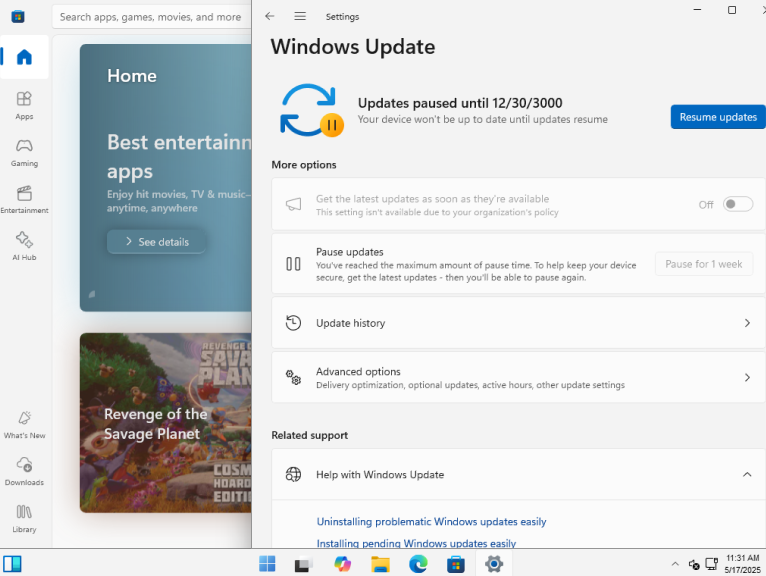Click the Advanced options gears icon
The width and height of the screenshot is (766, 576).
click(x=293, y=377)
